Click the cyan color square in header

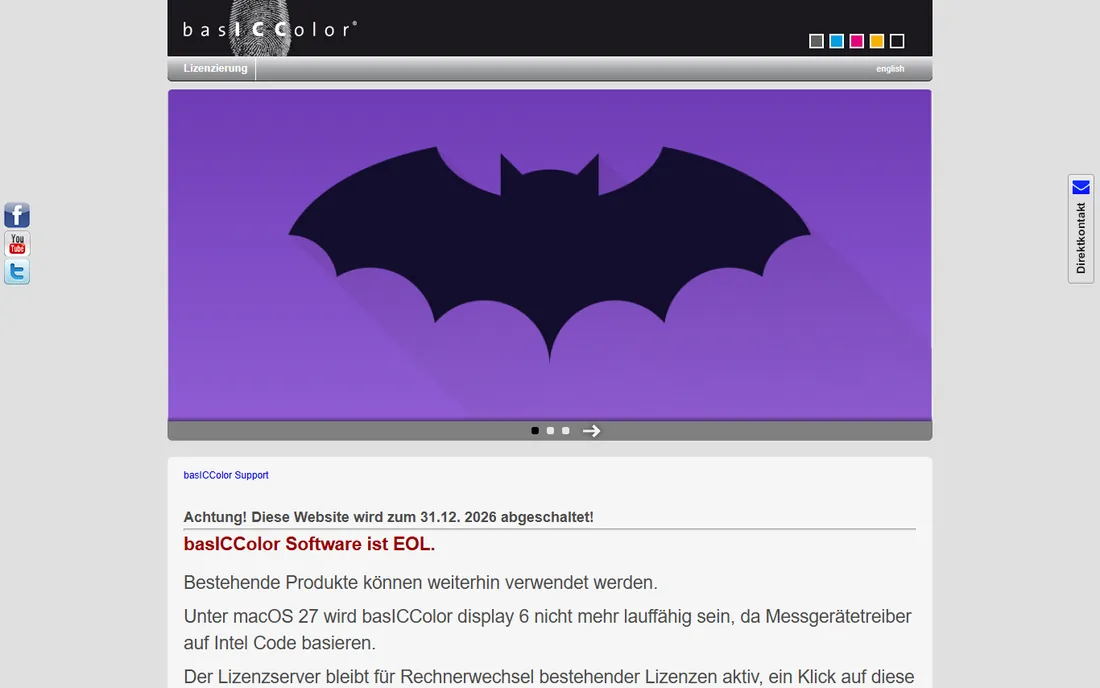point(837,41)
